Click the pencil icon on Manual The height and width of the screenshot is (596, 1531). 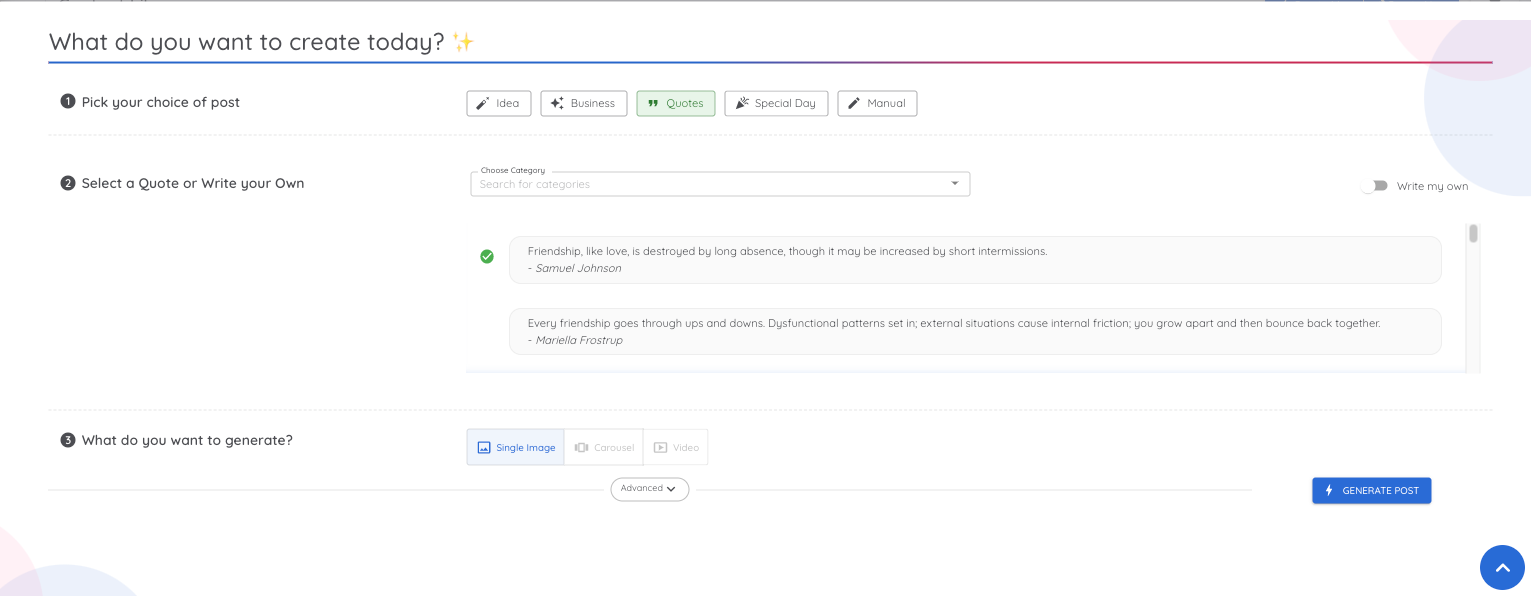853,103
